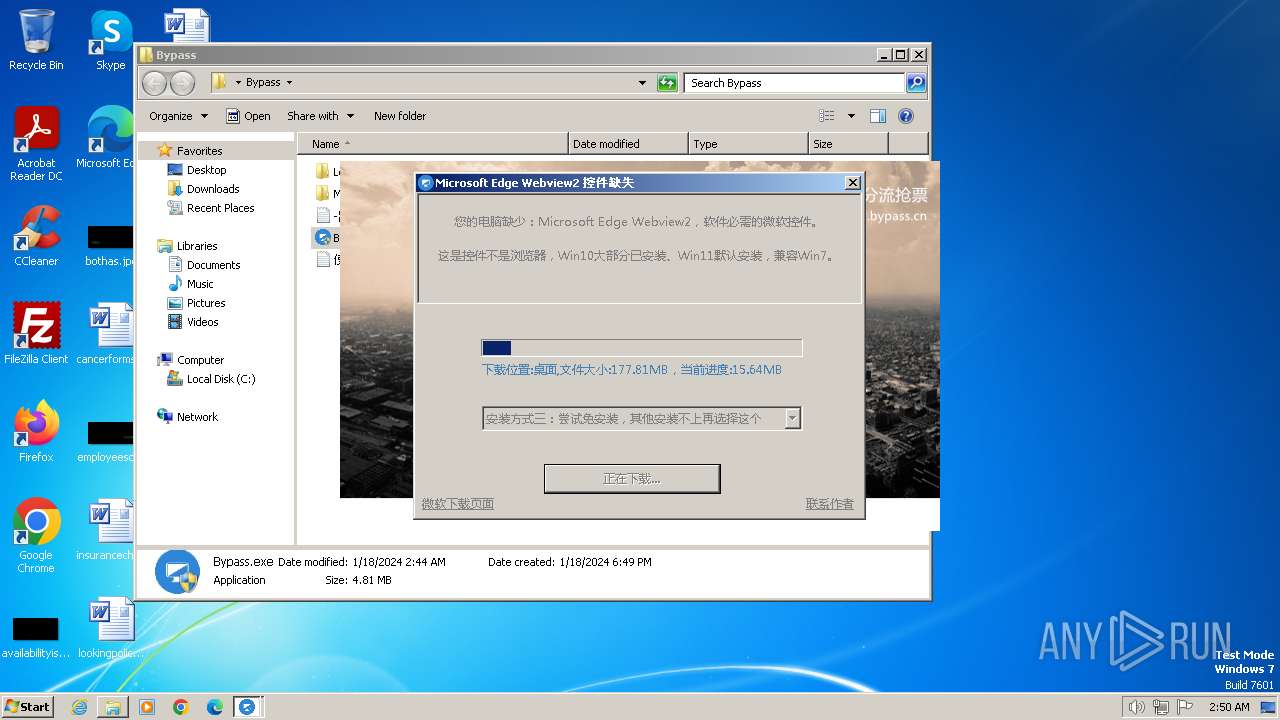Open cancerforms Word document on desktop
1280x720 pixels.
coord(107,333)
